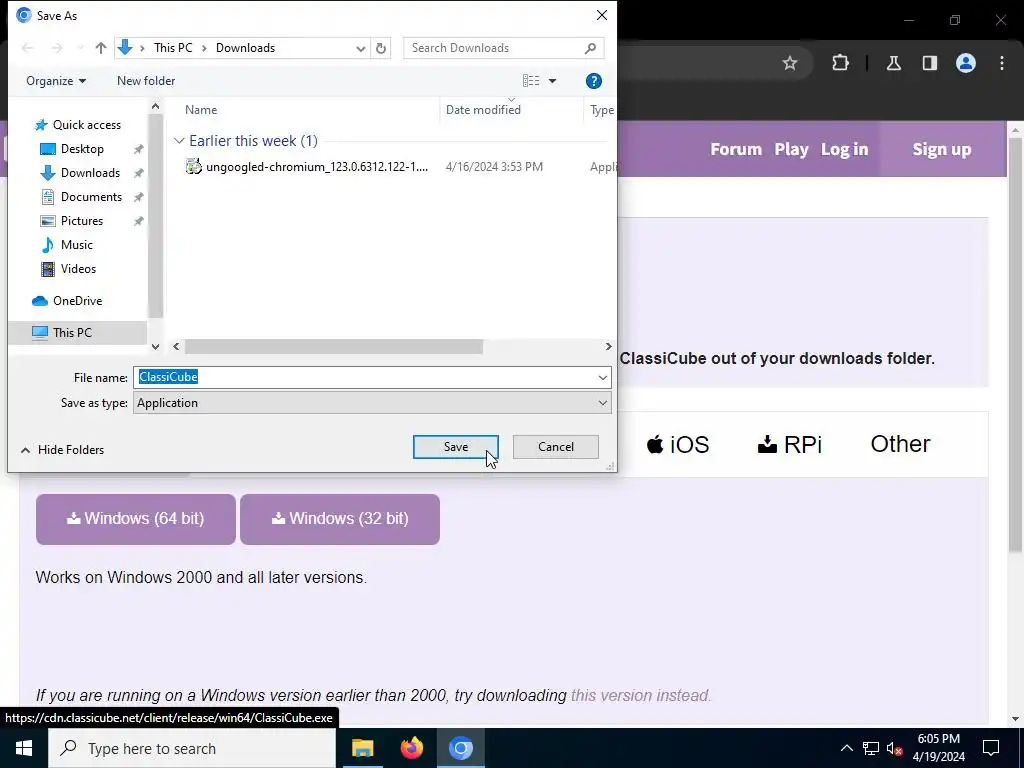Click the search magnifier in Search Downloads

(x=590, y=48)
